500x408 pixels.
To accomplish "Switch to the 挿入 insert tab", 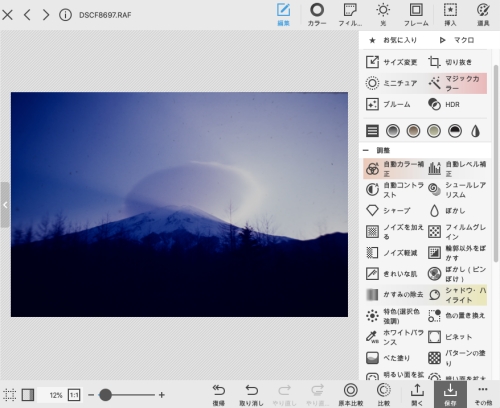I will click(x=450, y=15).
